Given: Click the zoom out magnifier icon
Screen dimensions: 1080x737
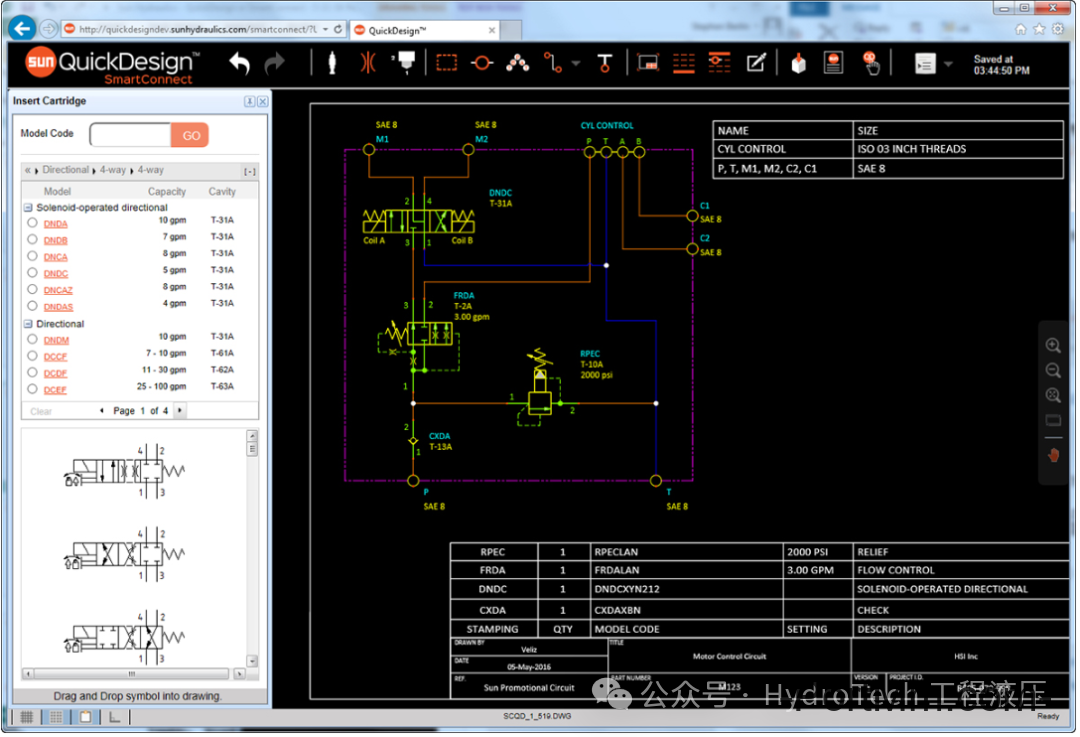Looking at the screenshot, I should [x=1053, y=370].
